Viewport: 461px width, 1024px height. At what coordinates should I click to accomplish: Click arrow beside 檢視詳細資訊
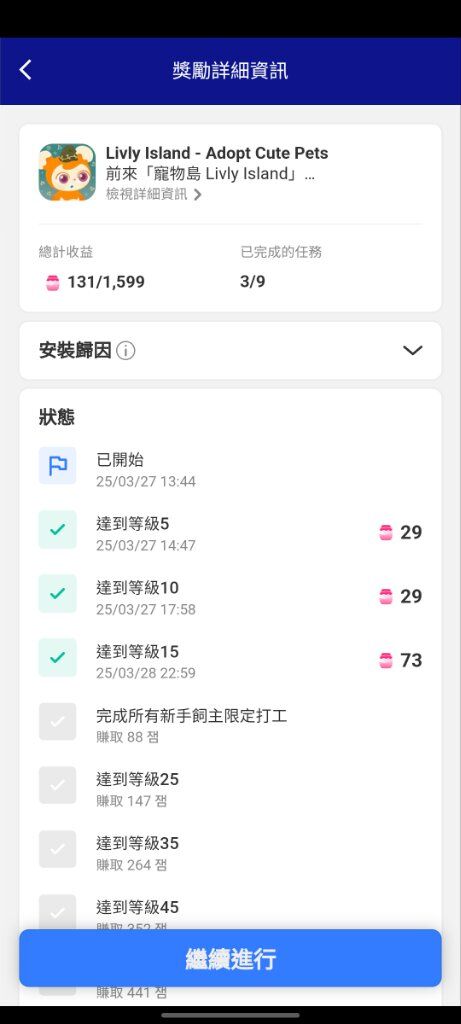click(197, 195)
